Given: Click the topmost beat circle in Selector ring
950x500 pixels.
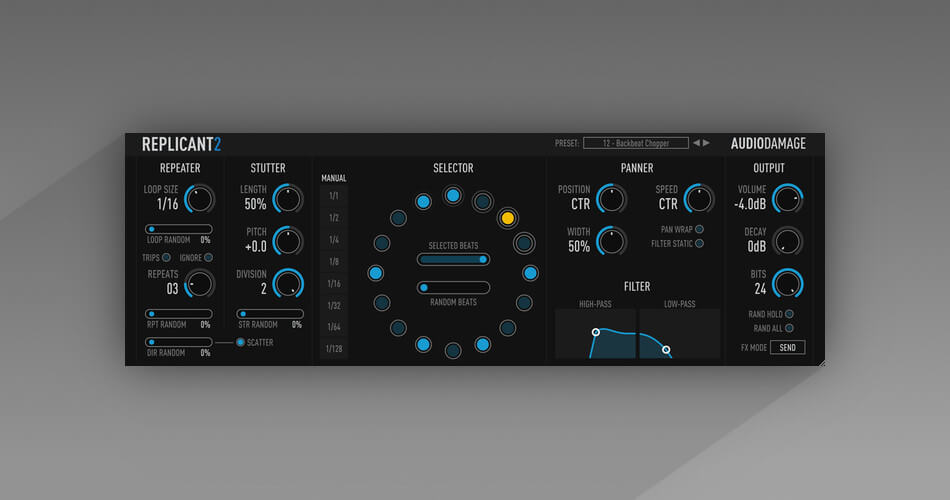Looking at the screenshot, I should click(x=453, y=195).
